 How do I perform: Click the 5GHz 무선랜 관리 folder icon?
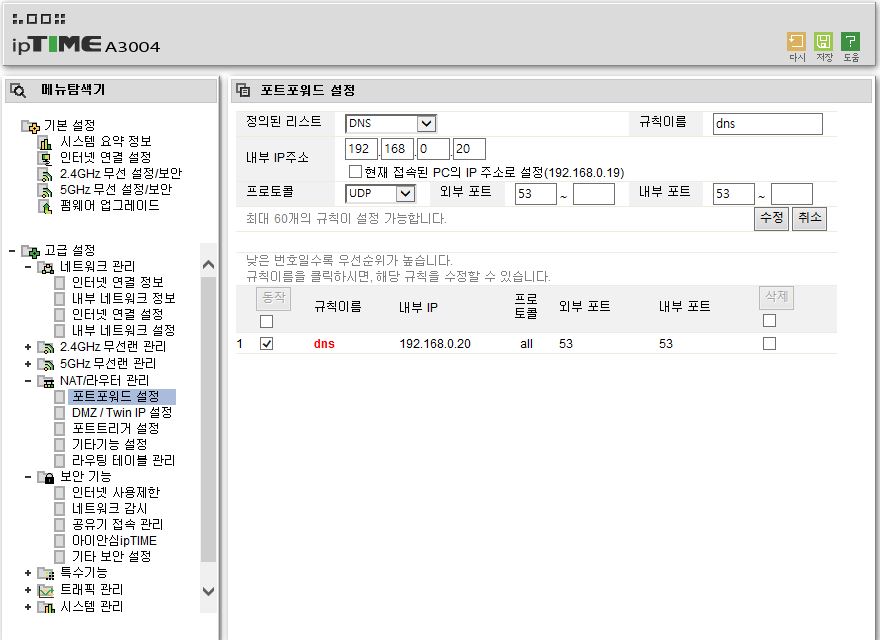(x=45, y=364)
